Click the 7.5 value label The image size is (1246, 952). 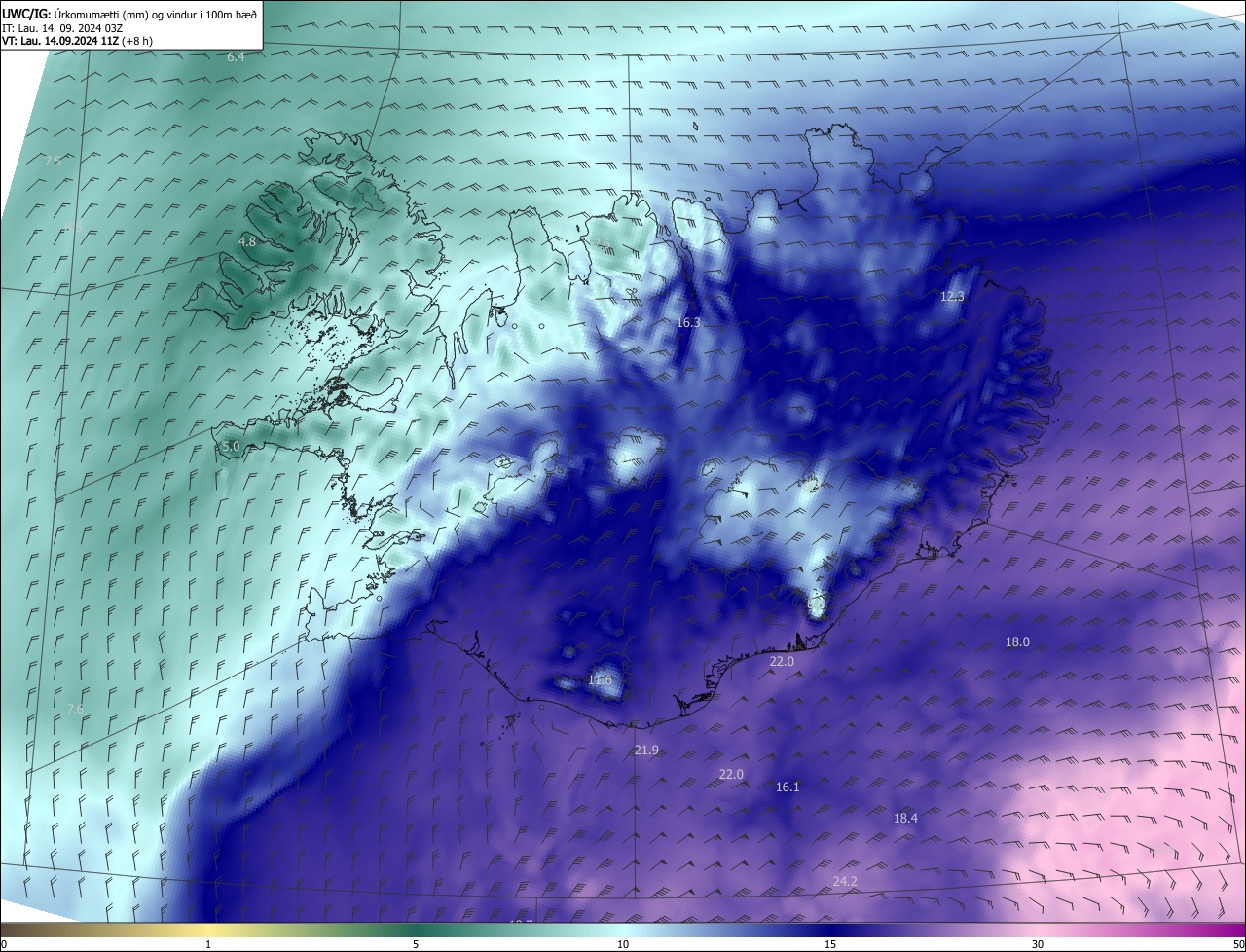pyautogui.click(x=54, y=161)
